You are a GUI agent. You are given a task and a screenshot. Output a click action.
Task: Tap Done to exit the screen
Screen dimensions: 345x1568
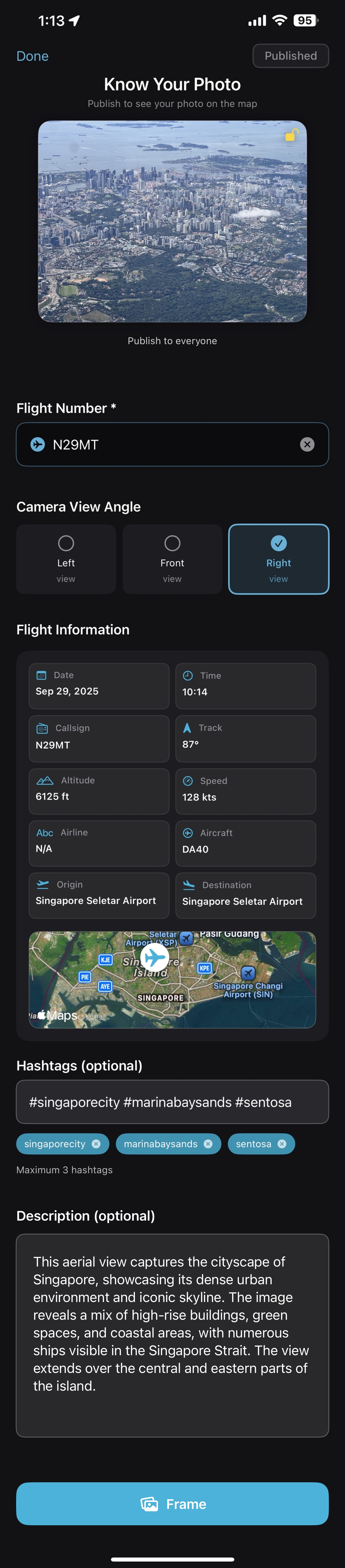click(x=32, y=55)
